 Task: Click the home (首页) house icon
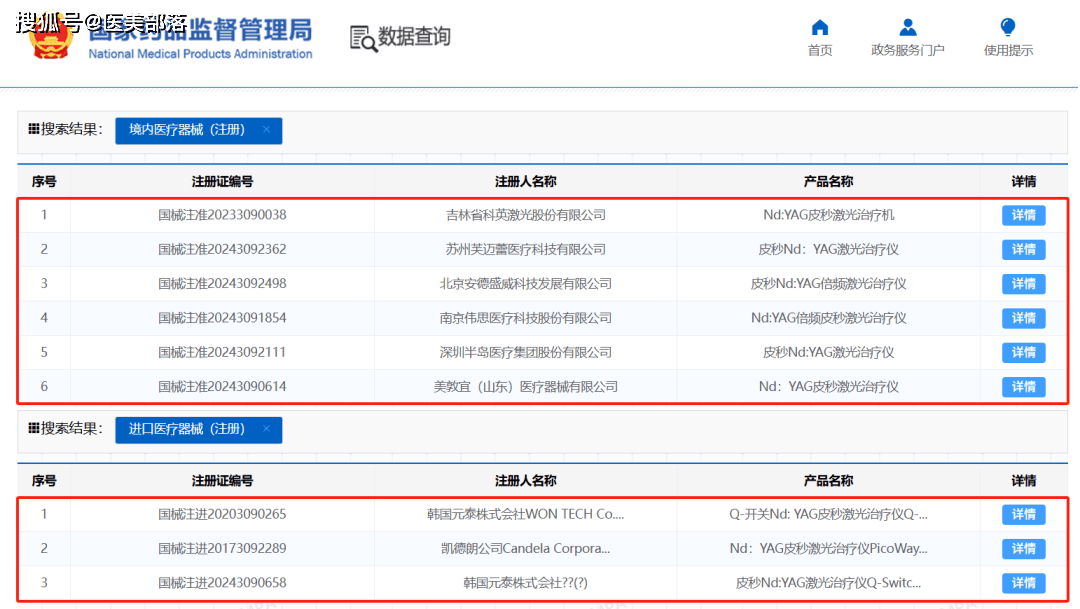(820, 28)
